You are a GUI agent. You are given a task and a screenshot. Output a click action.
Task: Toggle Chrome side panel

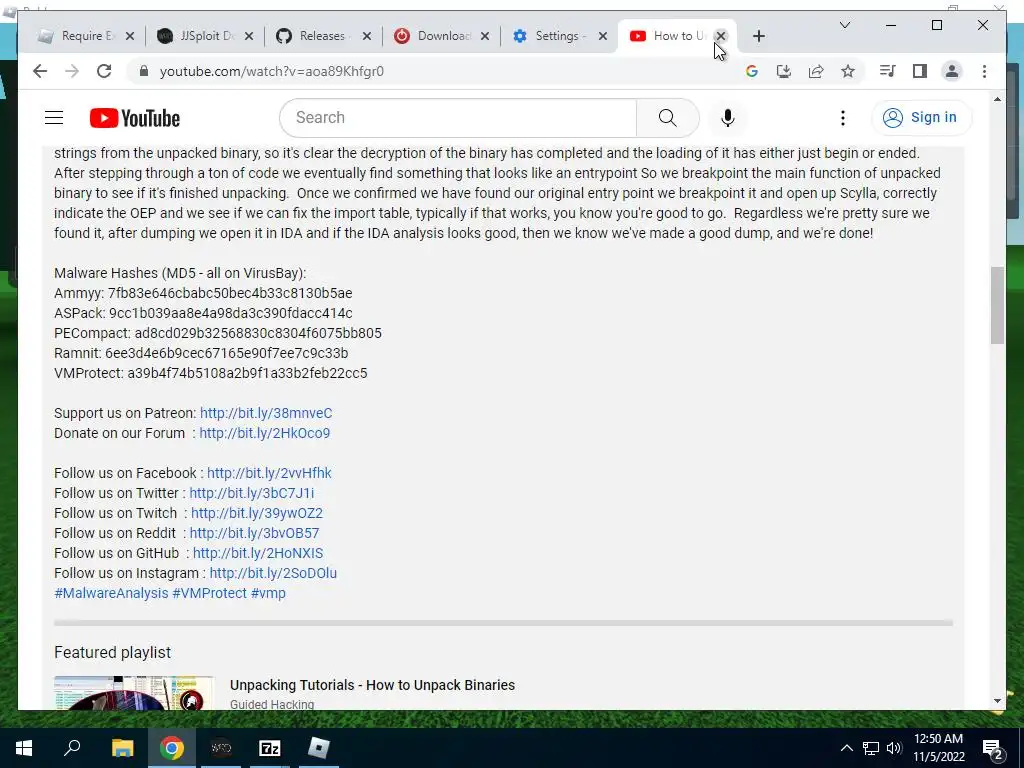point(920,71)
